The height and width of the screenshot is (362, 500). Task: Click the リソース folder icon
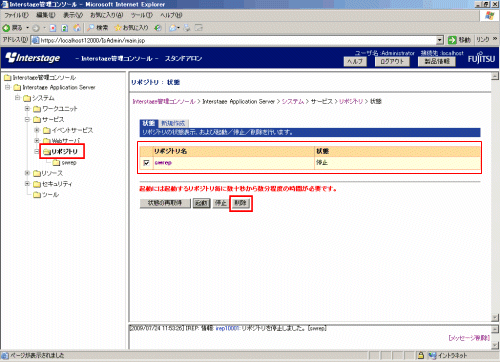37,173
